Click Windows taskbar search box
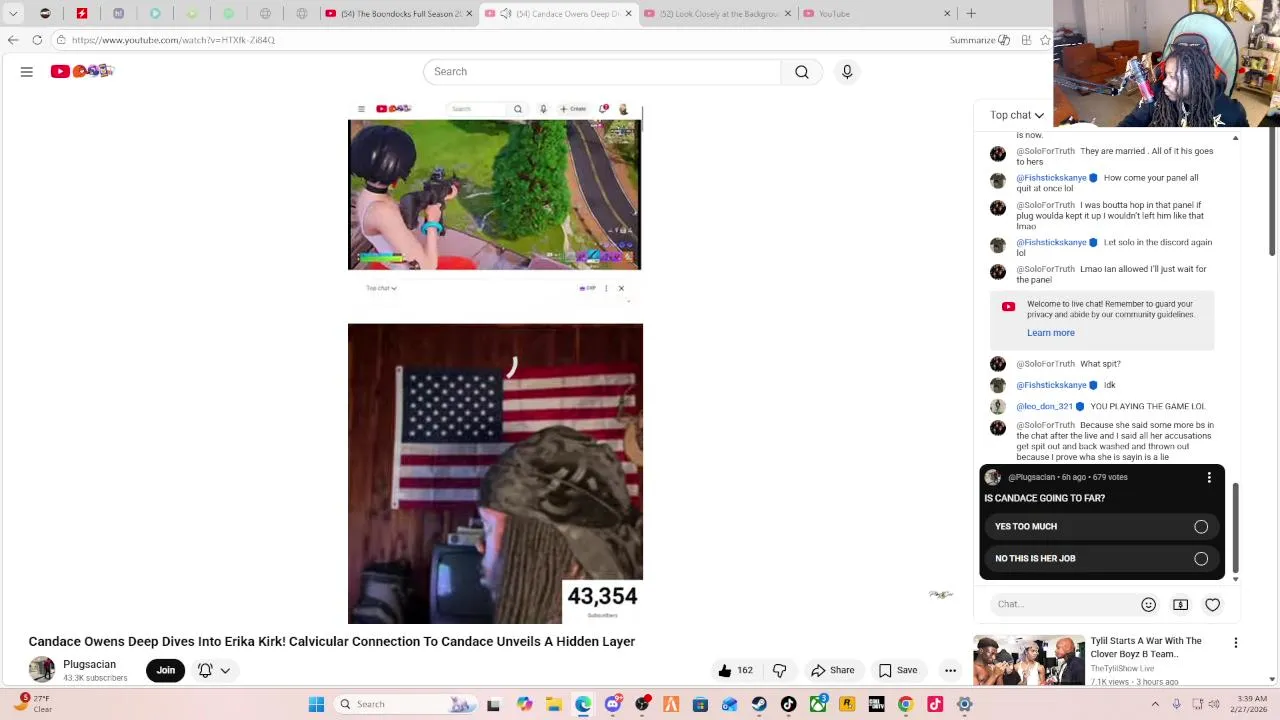Image resolution: width=1280 pixels, height=720 pixels. point(407,704)
